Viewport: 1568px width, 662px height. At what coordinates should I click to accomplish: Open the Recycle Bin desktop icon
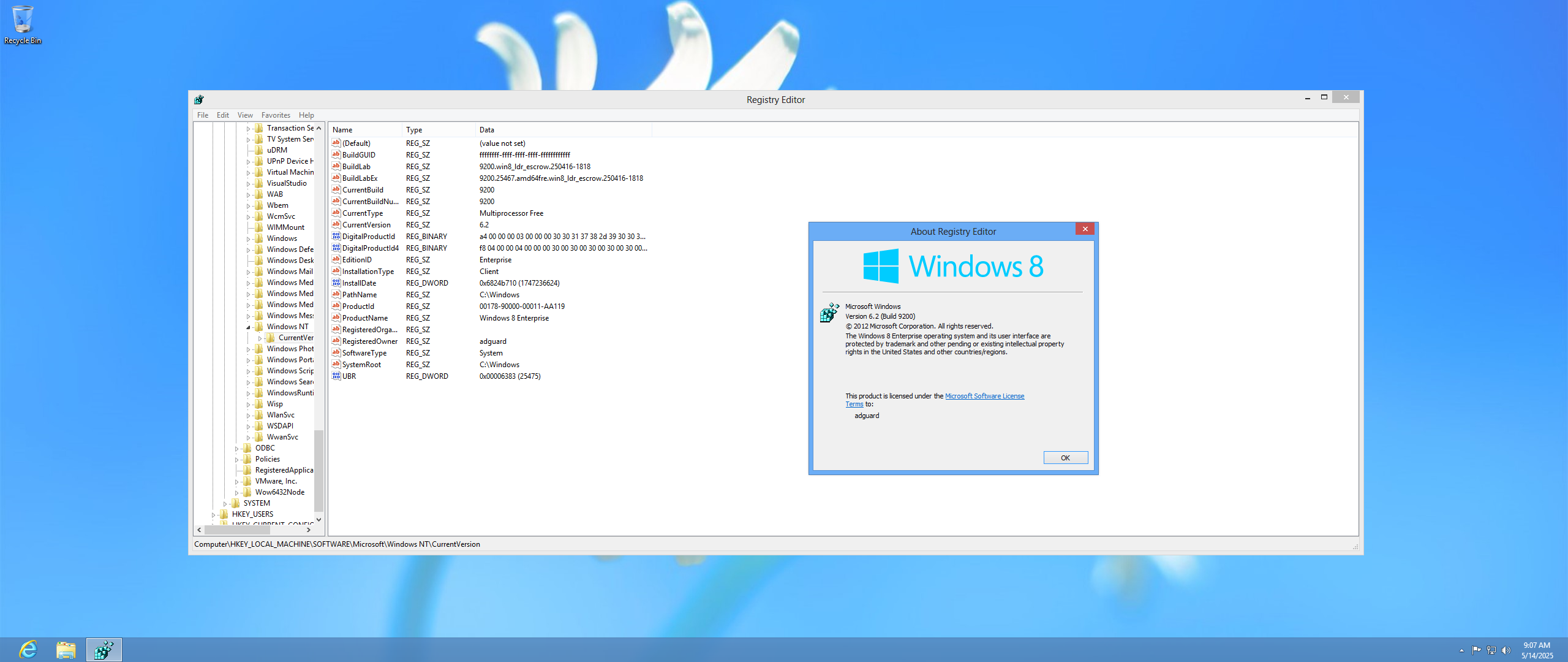click(23, 25)
